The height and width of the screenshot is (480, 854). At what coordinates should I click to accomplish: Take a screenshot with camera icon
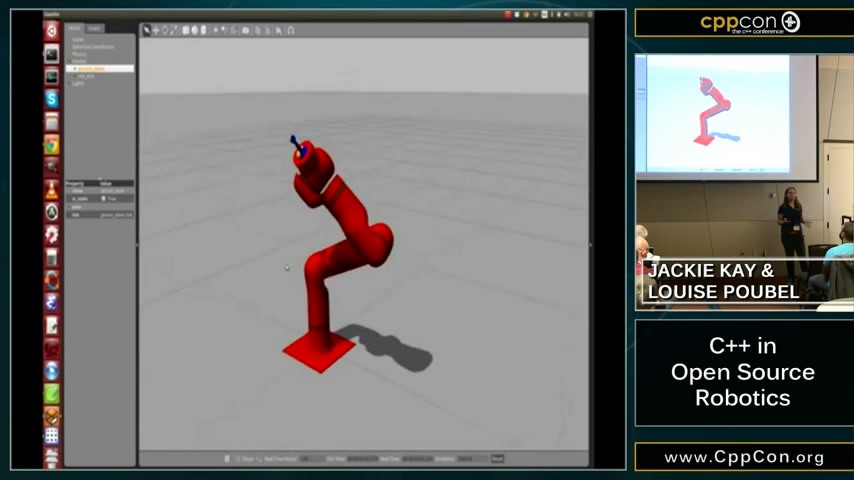245,30
